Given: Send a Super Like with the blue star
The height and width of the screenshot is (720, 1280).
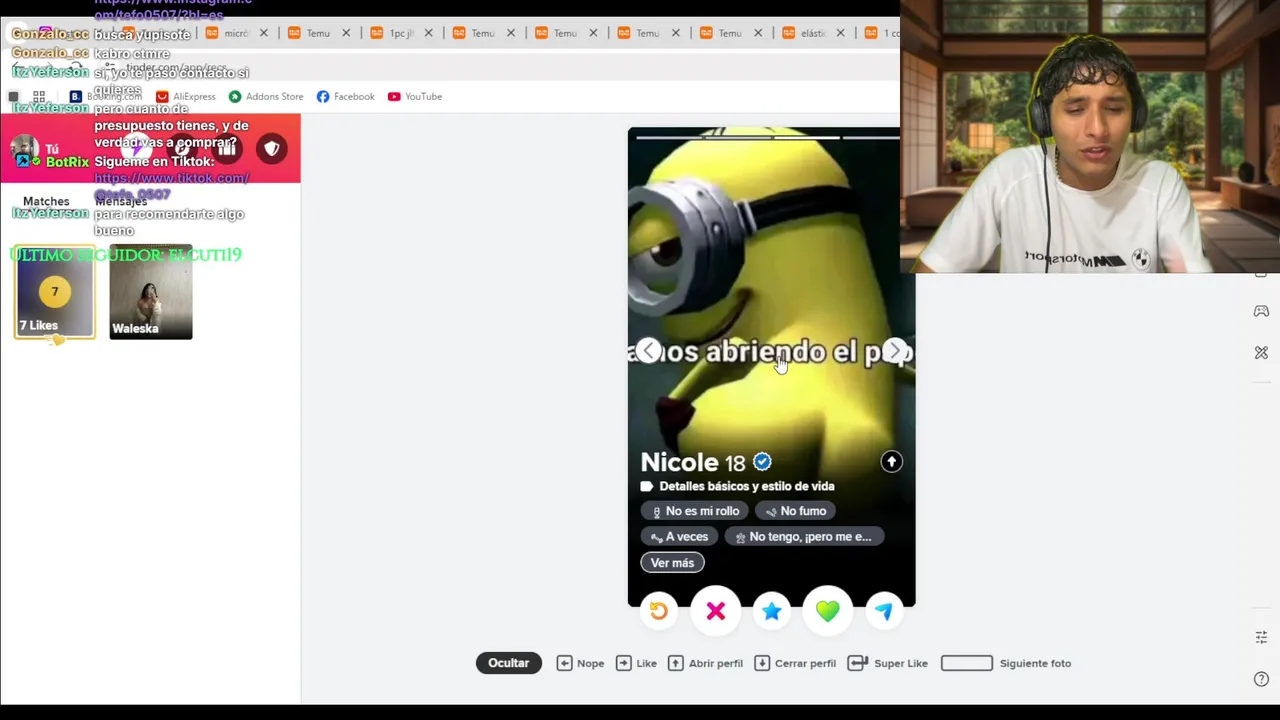Looking at the screenshot, I should (772, 611).
